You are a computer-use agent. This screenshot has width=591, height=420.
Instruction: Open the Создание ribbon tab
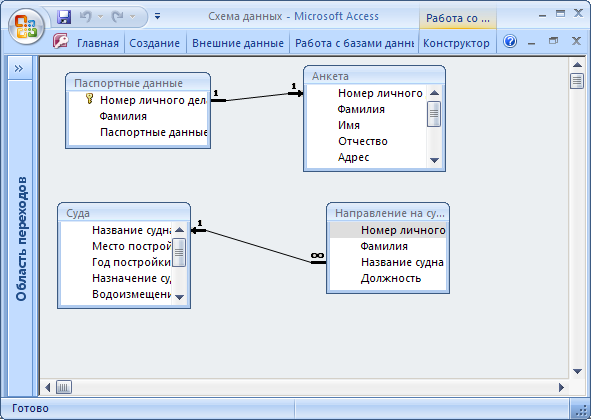[x=155, y=43]
